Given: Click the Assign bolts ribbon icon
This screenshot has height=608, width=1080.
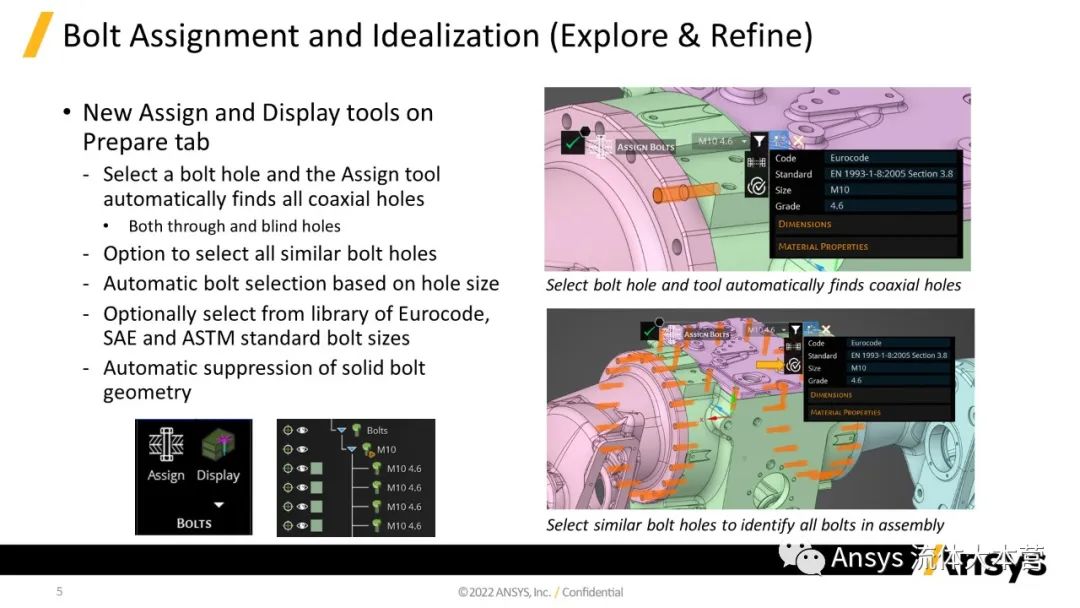Looking at the screenshot, I should (165, 446).
